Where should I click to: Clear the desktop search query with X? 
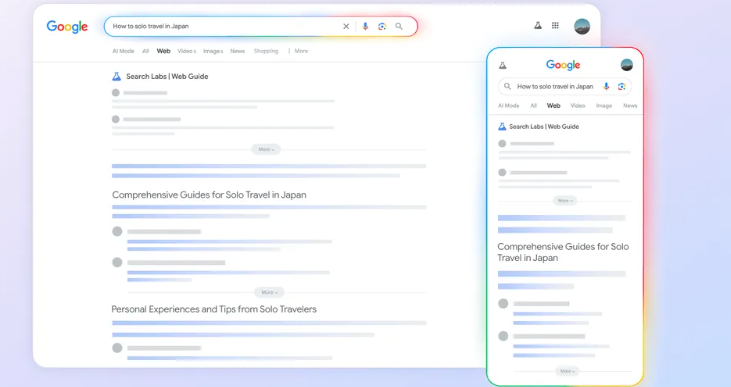pos(346,27)
